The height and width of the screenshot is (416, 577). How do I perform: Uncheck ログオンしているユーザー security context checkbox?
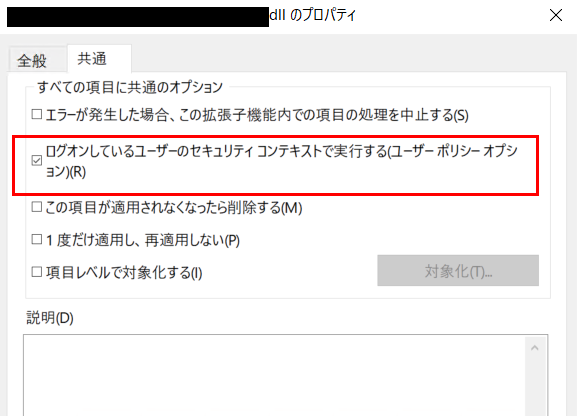click(x=37, y=161)
